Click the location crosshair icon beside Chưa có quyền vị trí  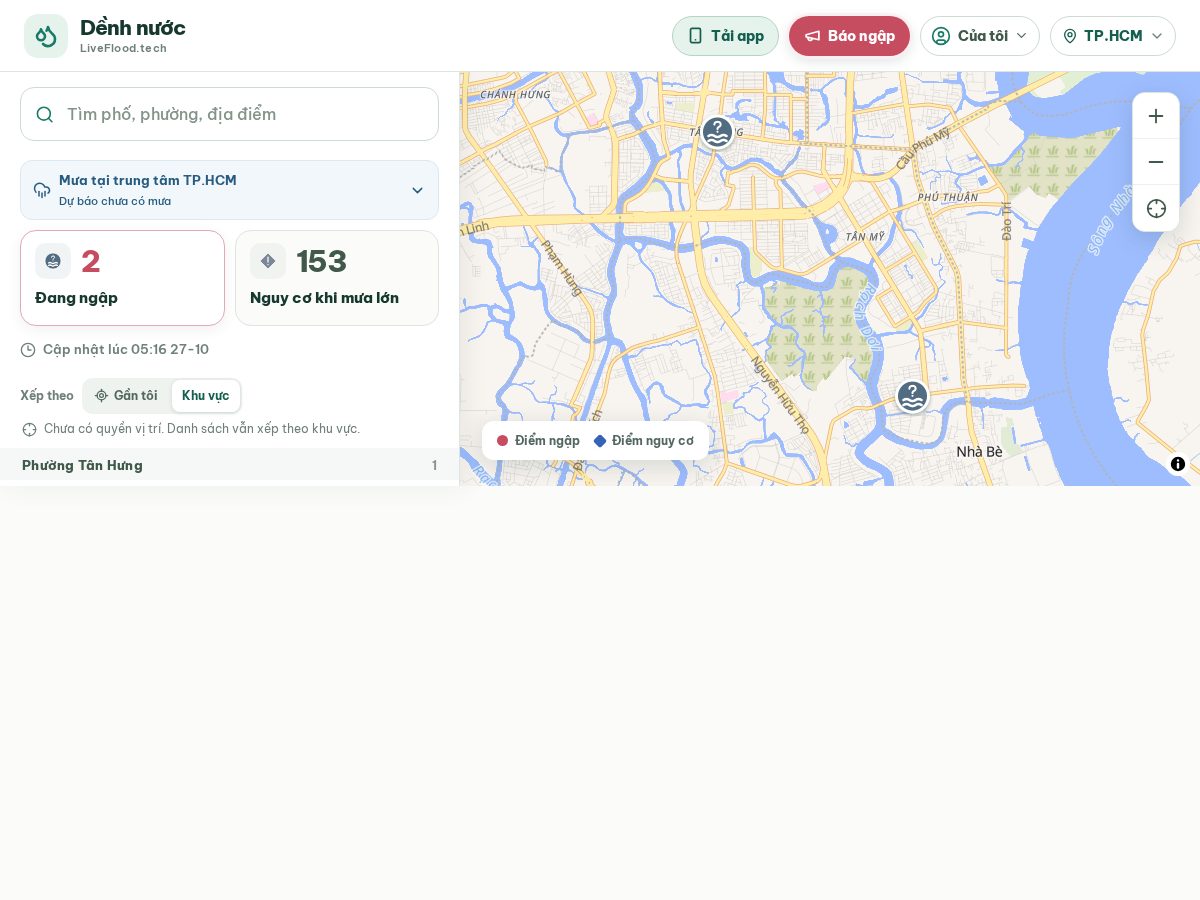click(29, 429)
